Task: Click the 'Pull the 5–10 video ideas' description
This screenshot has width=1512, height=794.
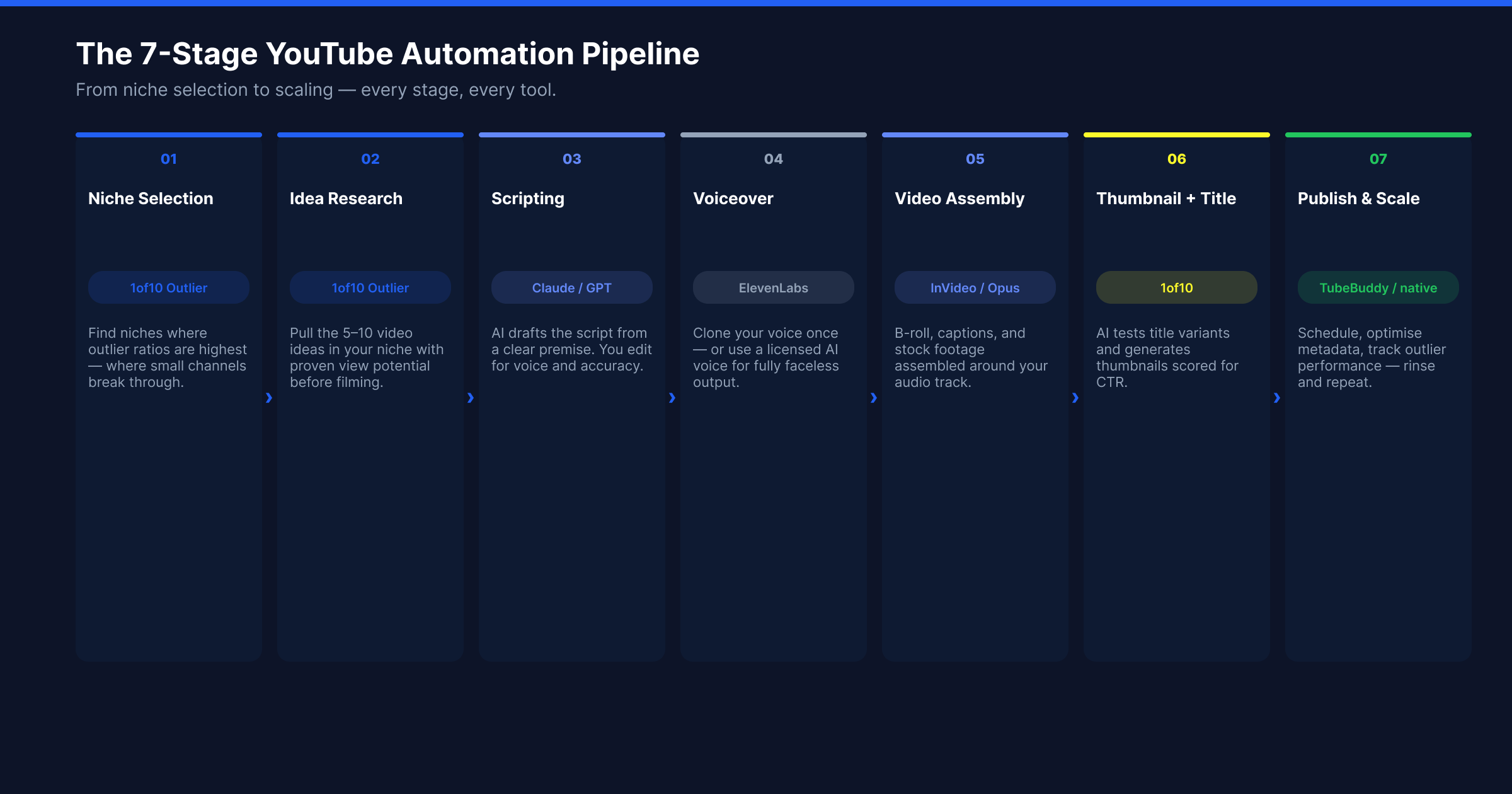Action: tap(367, 357)
